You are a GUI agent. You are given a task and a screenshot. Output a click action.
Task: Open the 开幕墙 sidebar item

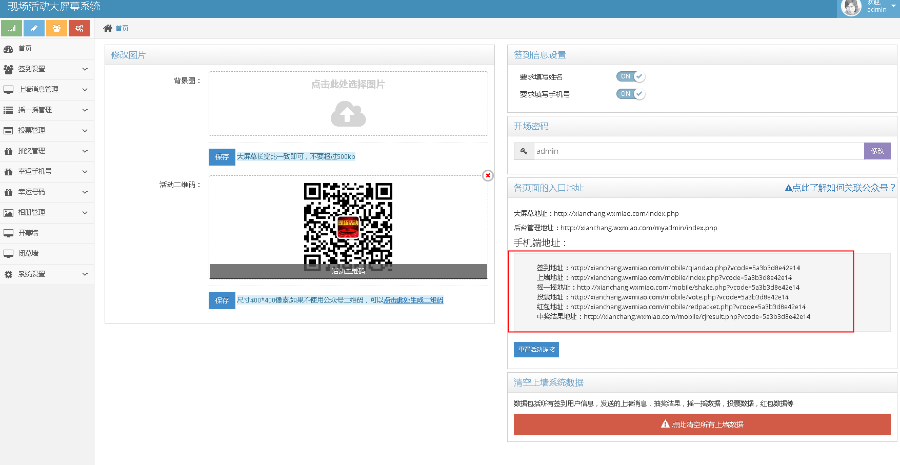pyautogui.click(x=47, y=233)
